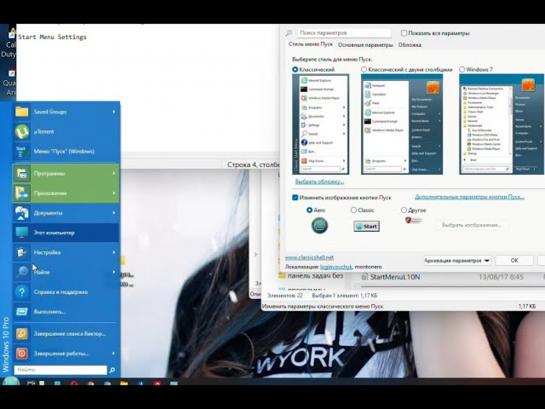Expand the Завершение работы submenu arrow
The width and height of the screenshot is (545, 409).
tap(114, 353)
